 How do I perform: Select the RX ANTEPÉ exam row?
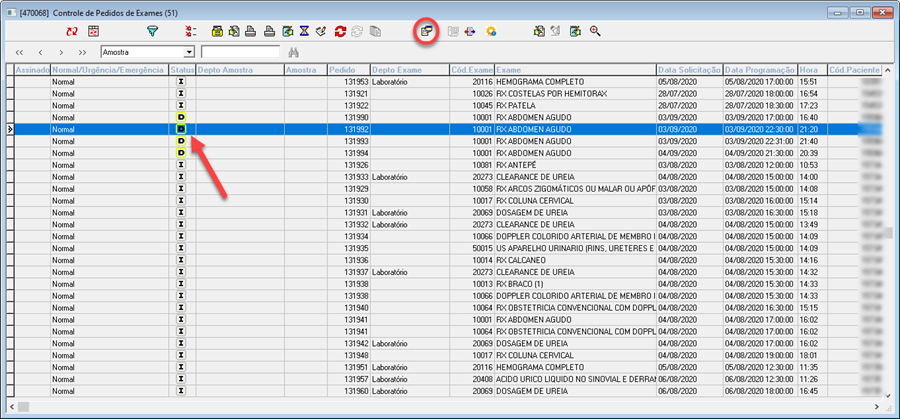[518, 165]
